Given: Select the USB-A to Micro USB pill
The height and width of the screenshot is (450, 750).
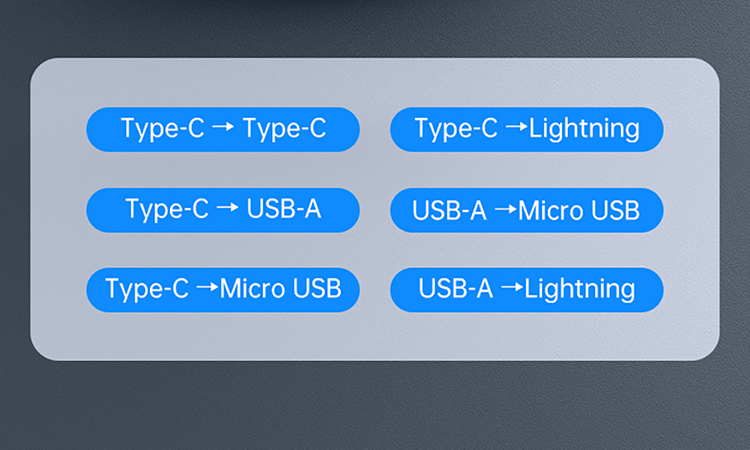Looking at the screenshot, I should coord(526,210).
